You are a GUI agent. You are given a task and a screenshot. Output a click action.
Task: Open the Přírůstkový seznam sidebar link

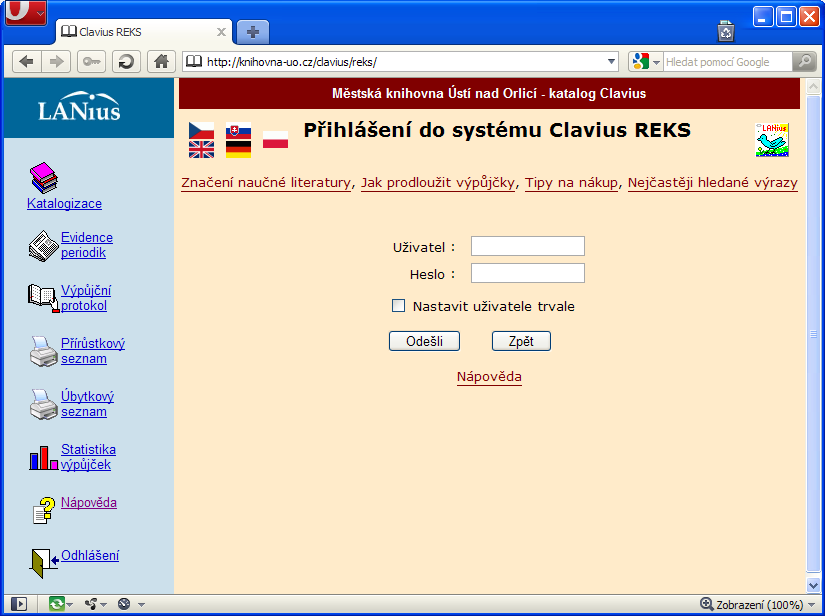pos(93,351)
